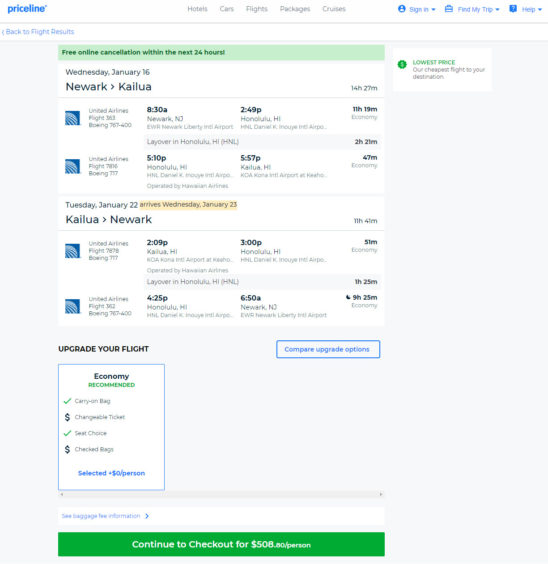
Task: Go back to Flight Results
Action: [x=38, y=32]
